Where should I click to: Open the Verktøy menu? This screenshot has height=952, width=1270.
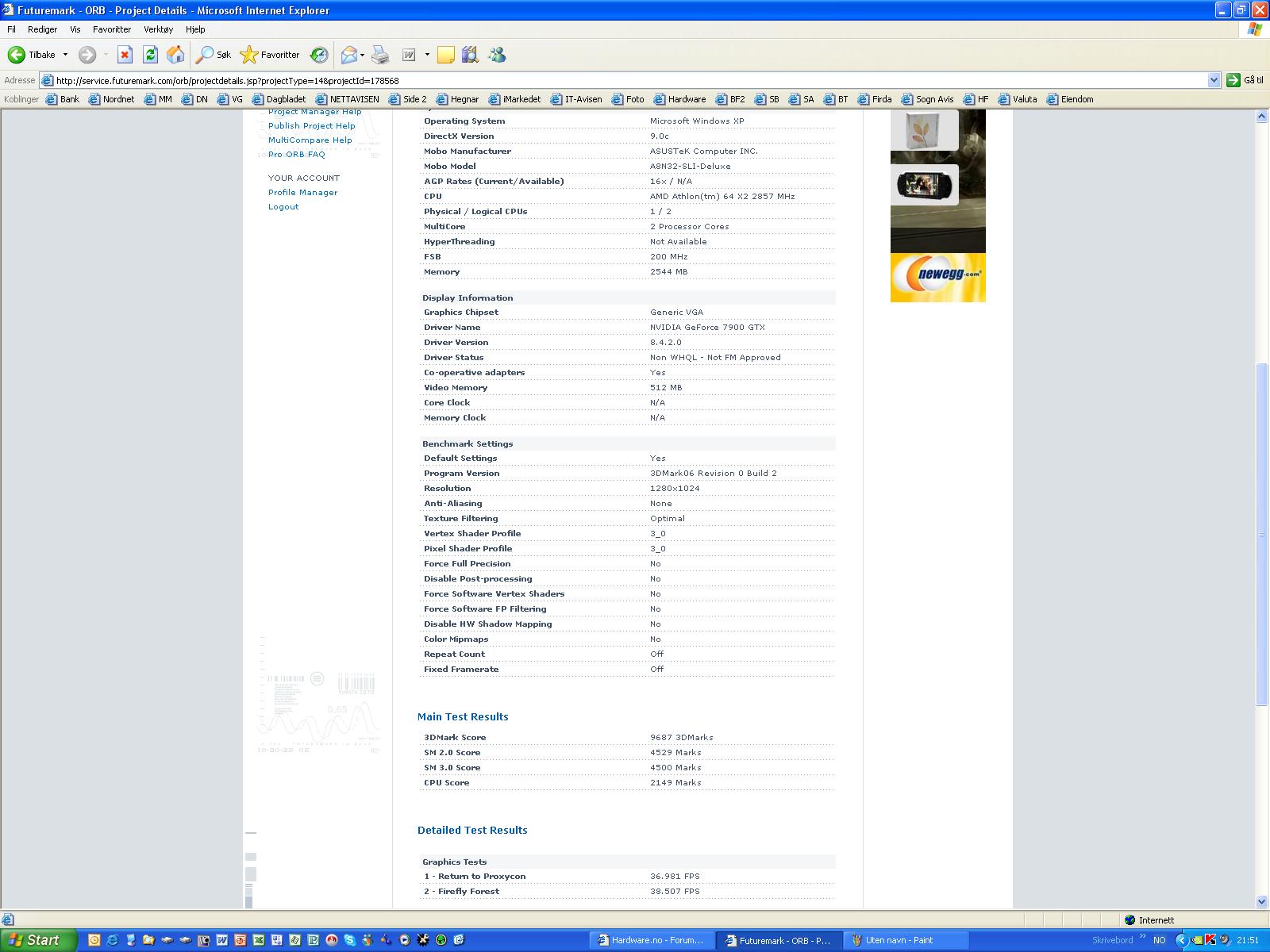point(158,29)
